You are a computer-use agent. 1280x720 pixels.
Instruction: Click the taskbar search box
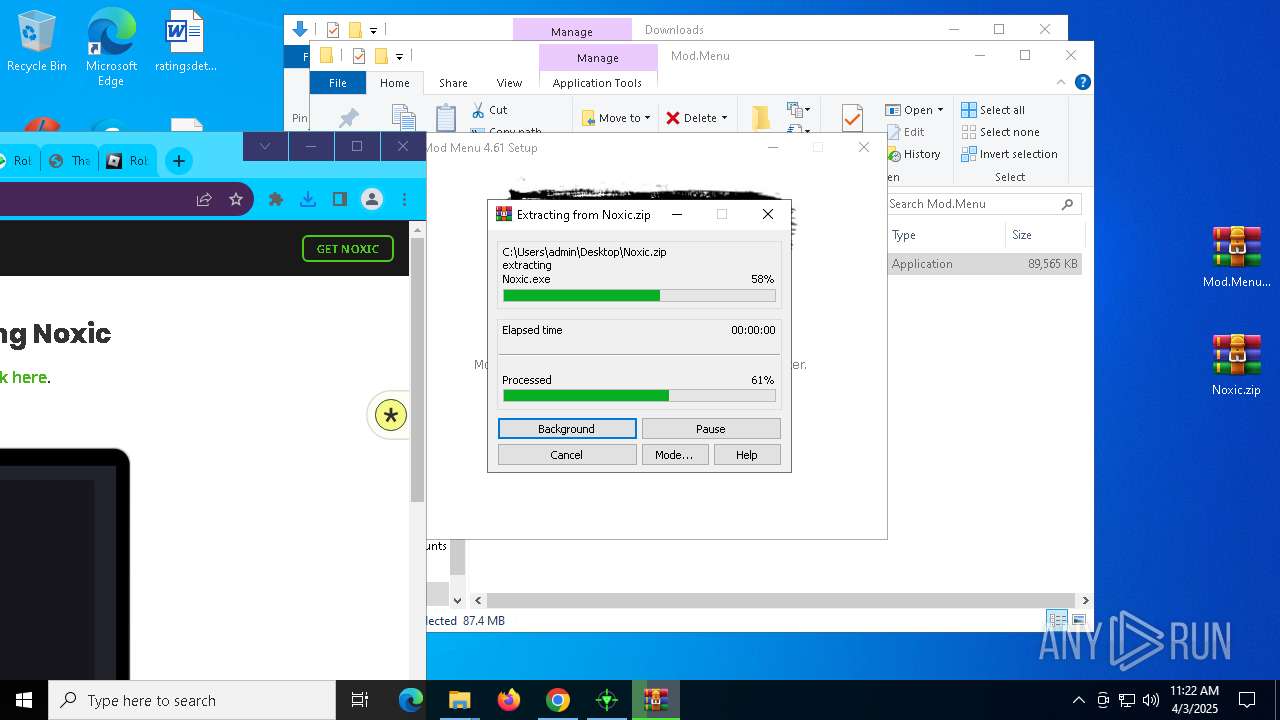click(192, 700)
